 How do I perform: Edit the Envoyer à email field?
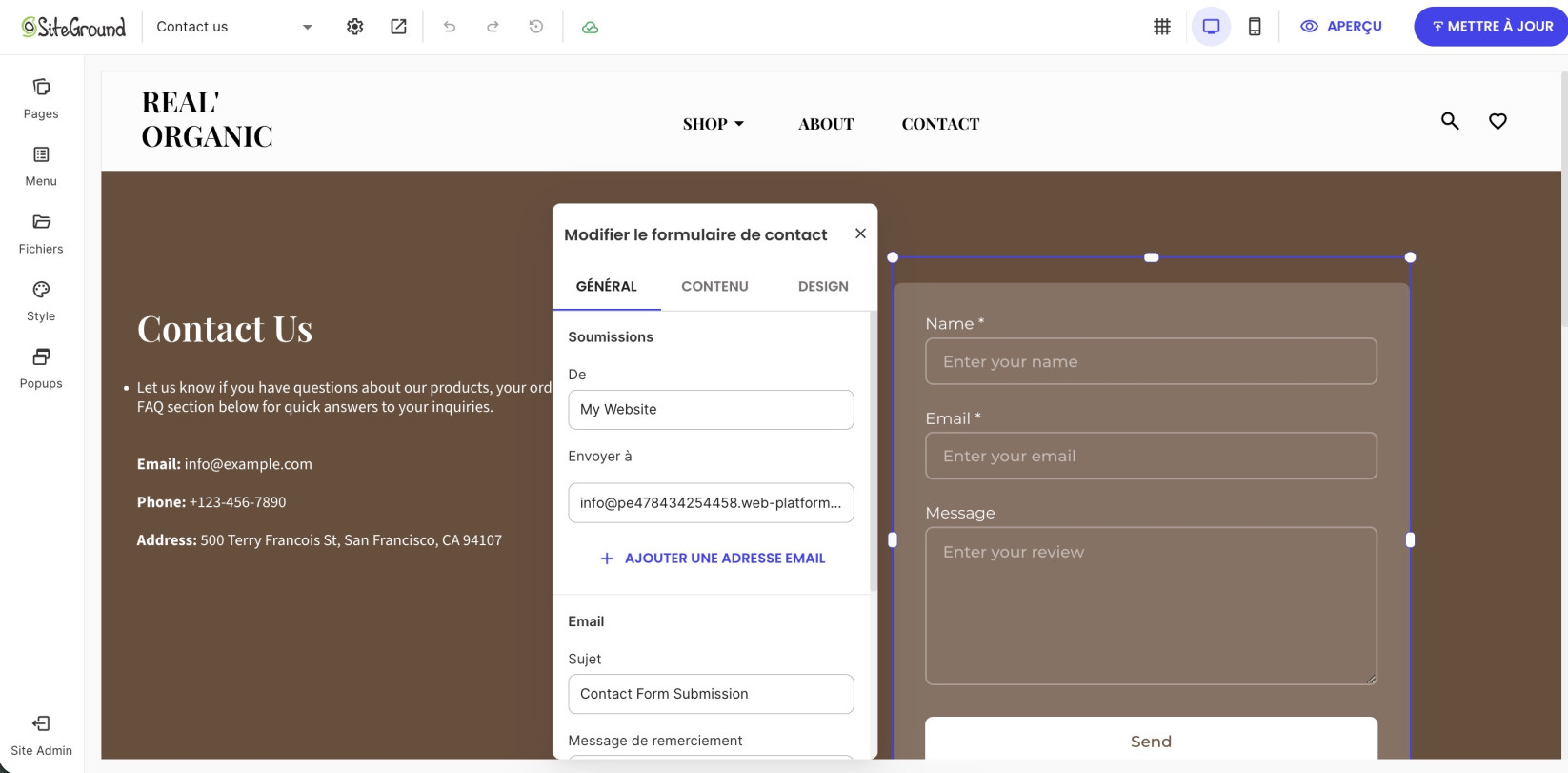(711, 503)
